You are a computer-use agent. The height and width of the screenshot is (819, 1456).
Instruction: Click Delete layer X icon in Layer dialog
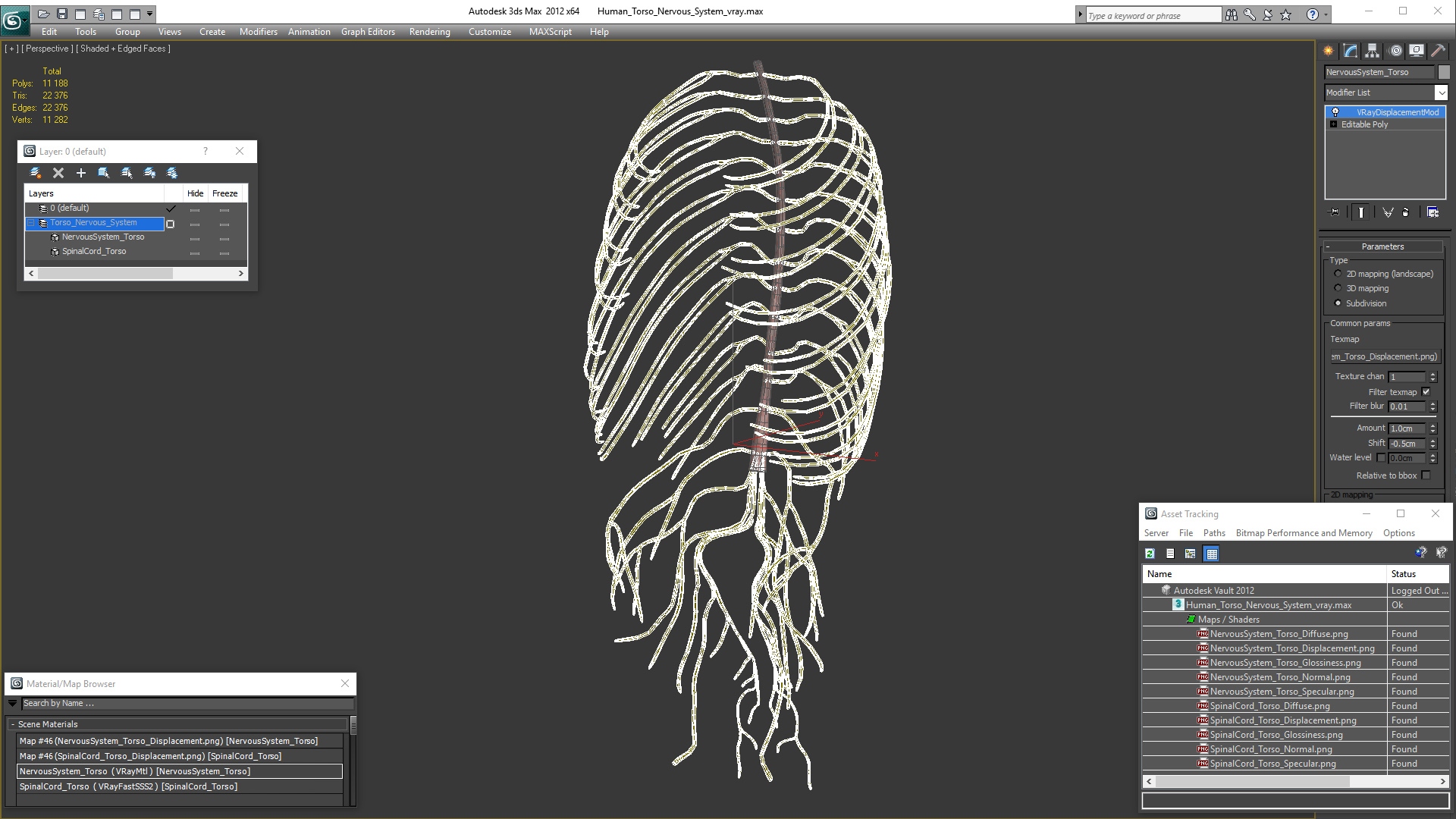[x=58, y=173]
